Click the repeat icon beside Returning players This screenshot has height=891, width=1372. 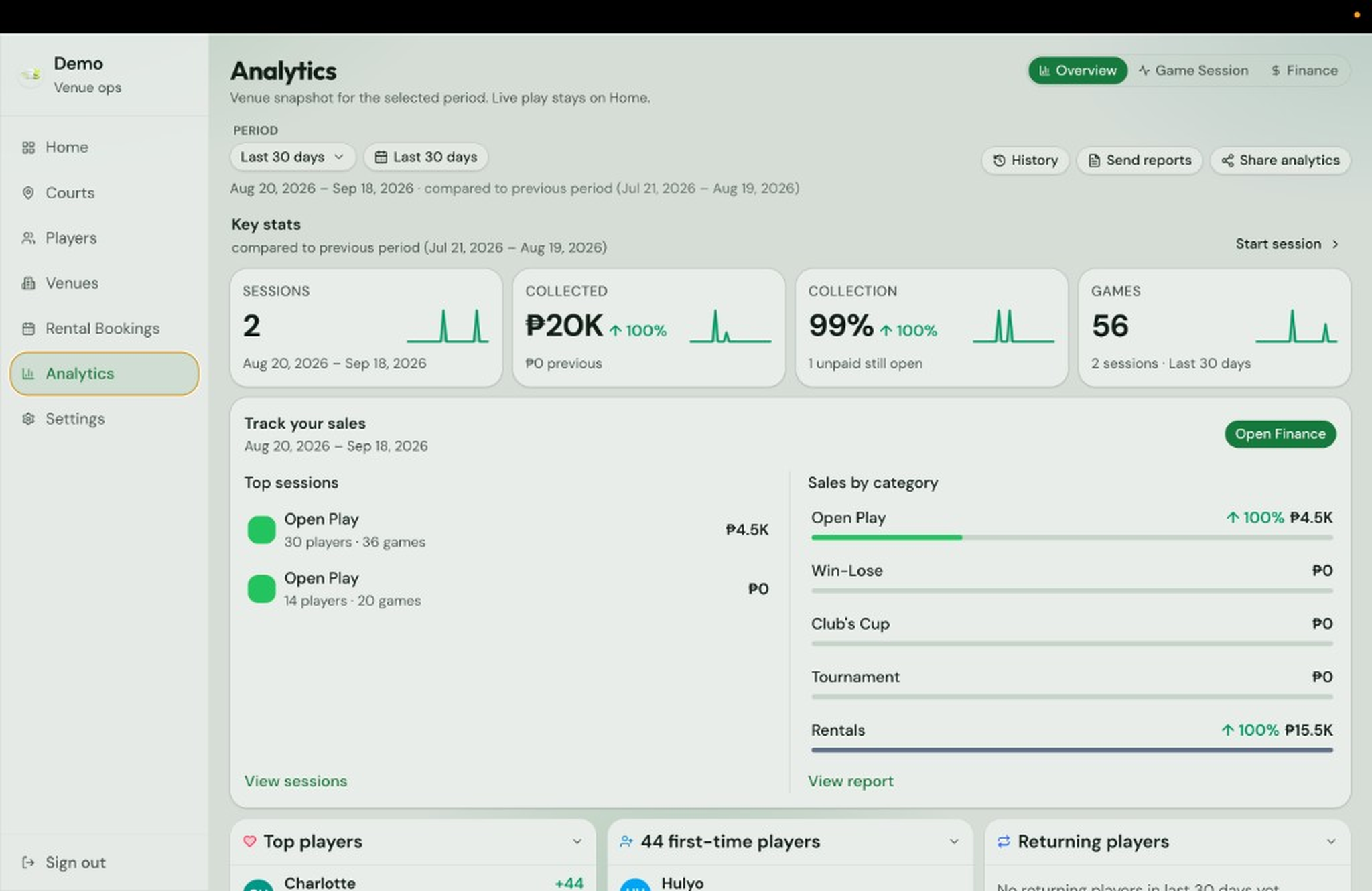[x=1004, y=841]
